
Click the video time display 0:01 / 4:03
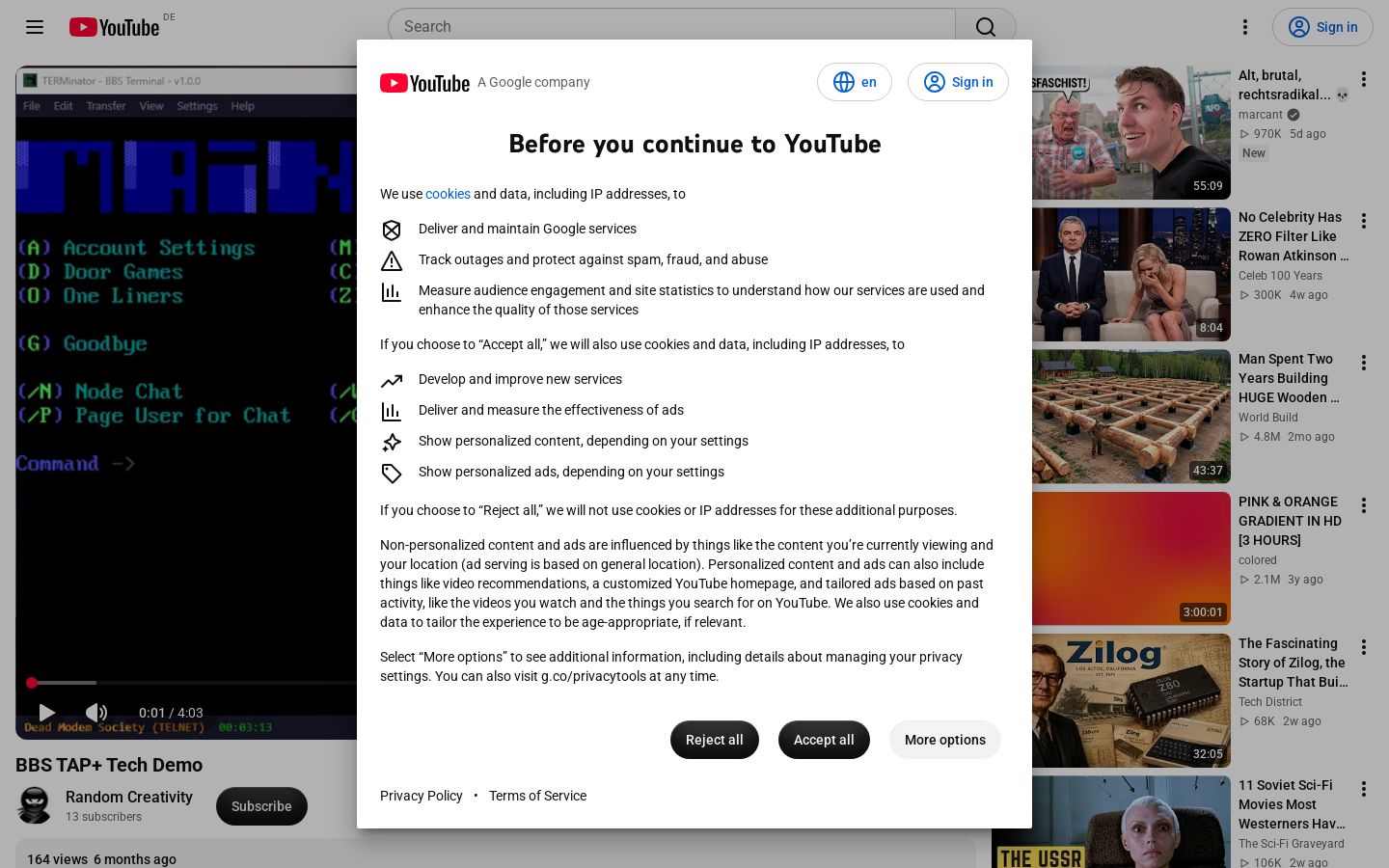[171, 713]
